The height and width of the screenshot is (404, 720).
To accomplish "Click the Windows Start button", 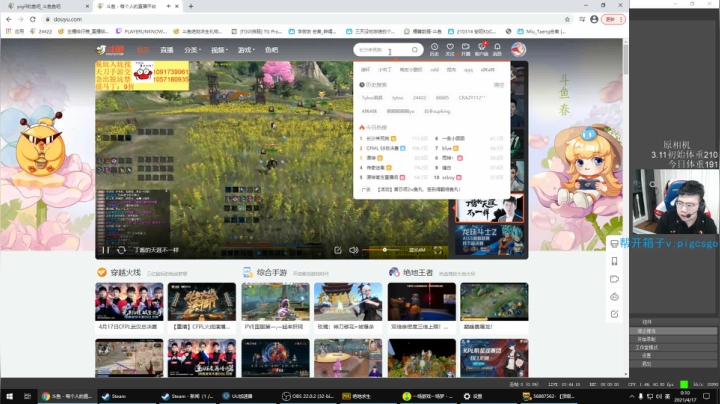I will coord(9,396).
